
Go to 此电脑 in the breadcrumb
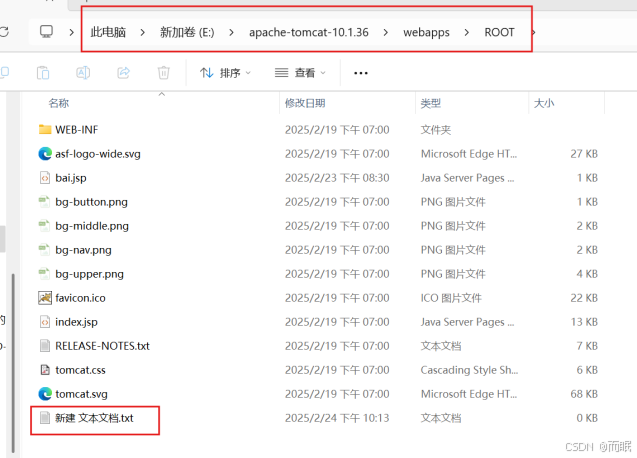(108, 32)
